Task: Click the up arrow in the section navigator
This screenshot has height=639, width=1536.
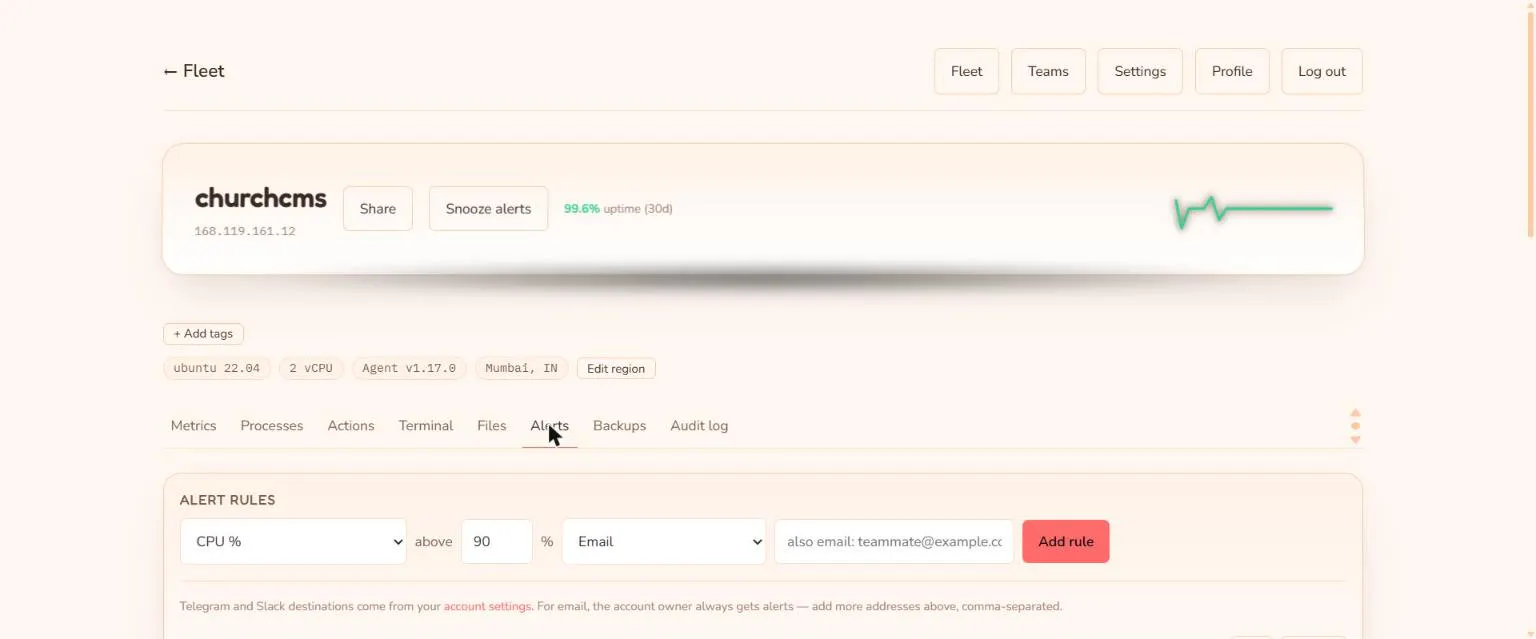Action: 1356,413
